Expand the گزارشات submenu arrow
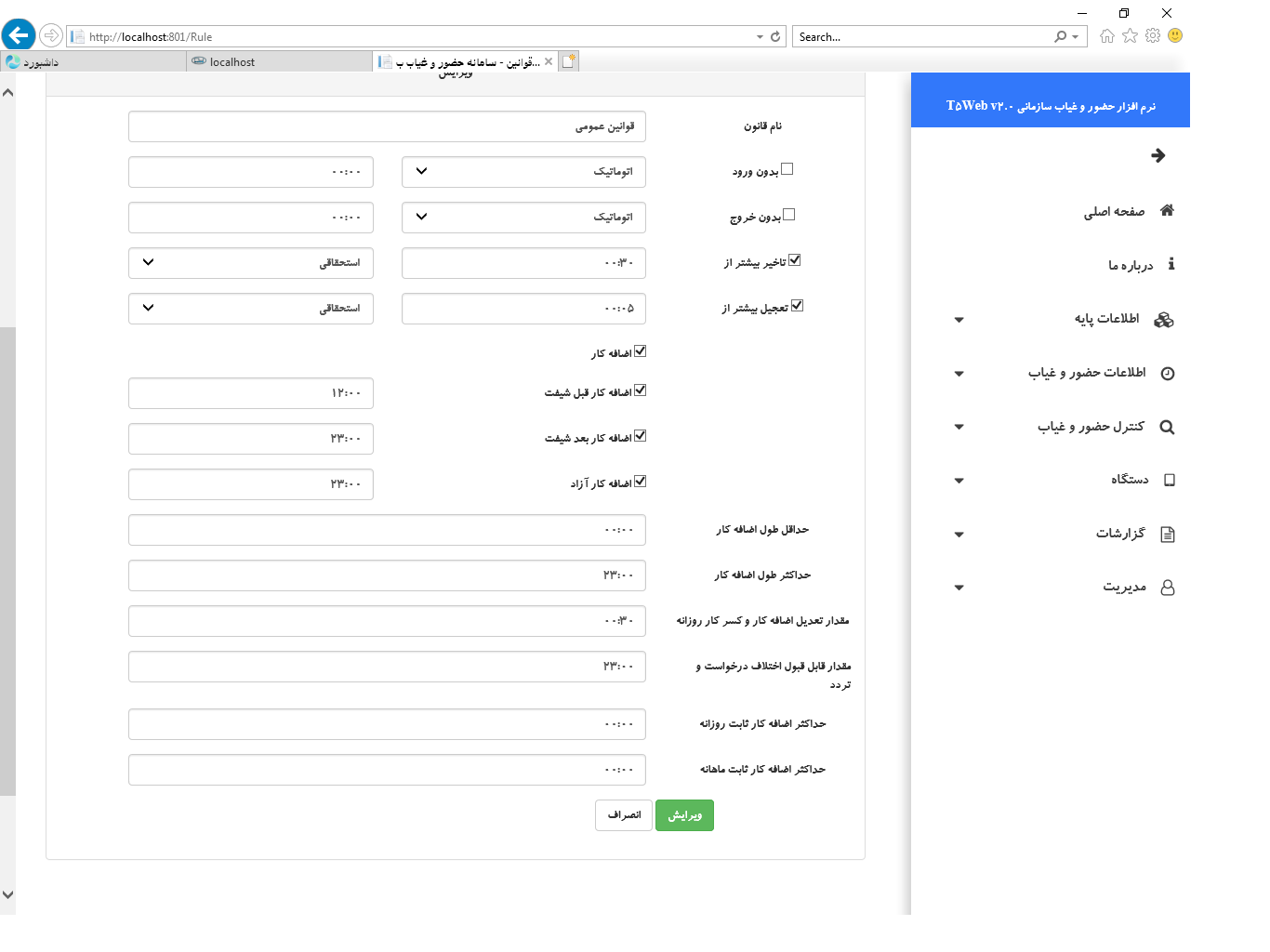This screenshot has width=1270, height=952. (959, 535)
